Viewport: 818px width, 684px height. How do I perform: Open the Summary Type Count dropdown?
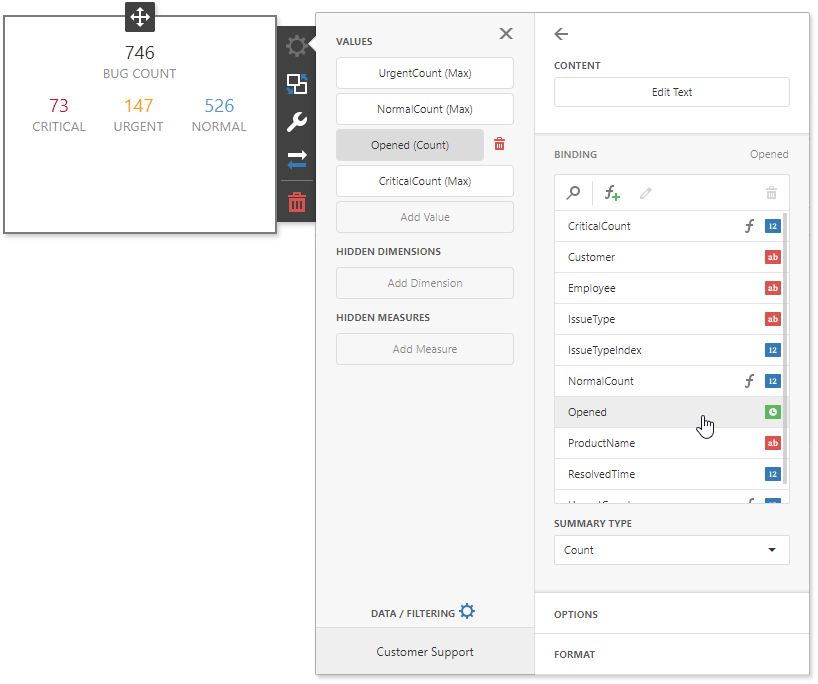click(x=671, y=550)
